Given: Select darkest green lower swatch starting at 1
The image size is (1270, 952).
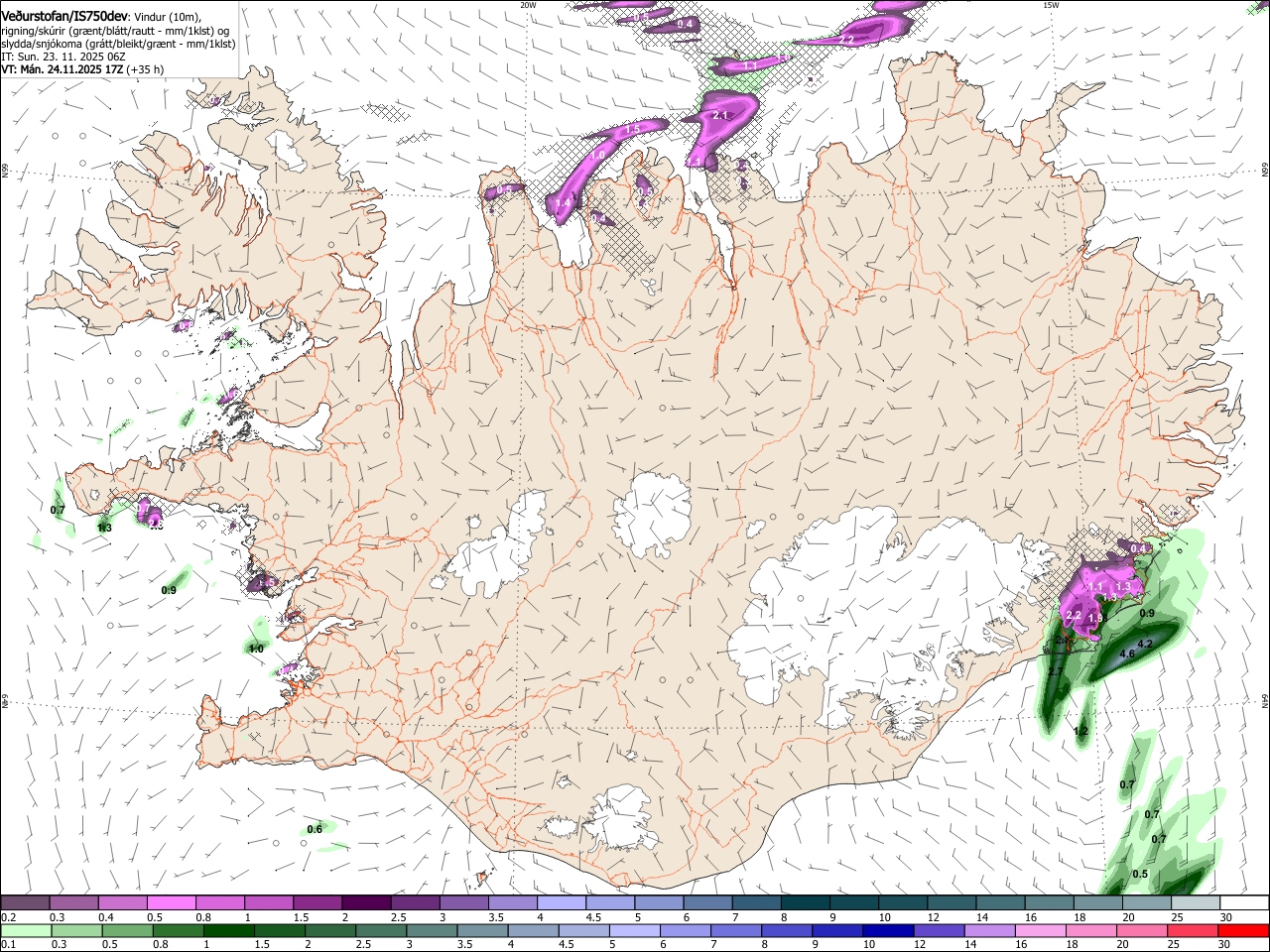Looking at the screenshot, I should (x=227, y=931).
